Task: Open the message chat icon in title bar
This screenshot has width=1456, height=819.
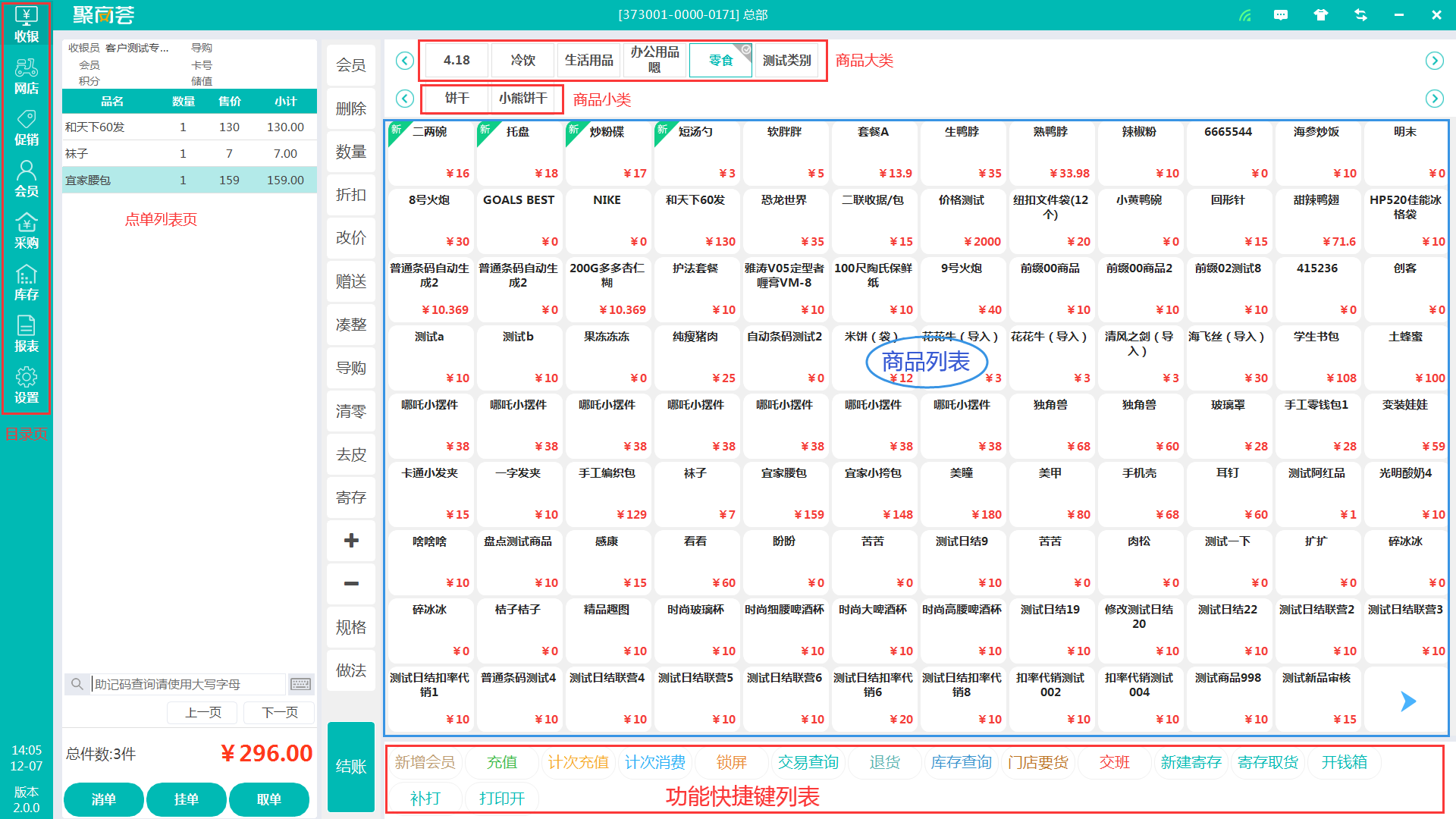Action: (x=1281, y=15)
